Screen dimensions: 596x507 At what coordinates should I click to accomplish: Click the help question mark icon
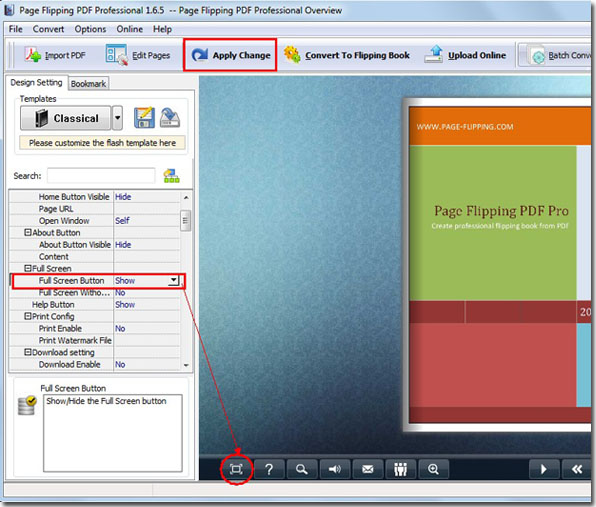pyautogui.click(x=269, y=469)
